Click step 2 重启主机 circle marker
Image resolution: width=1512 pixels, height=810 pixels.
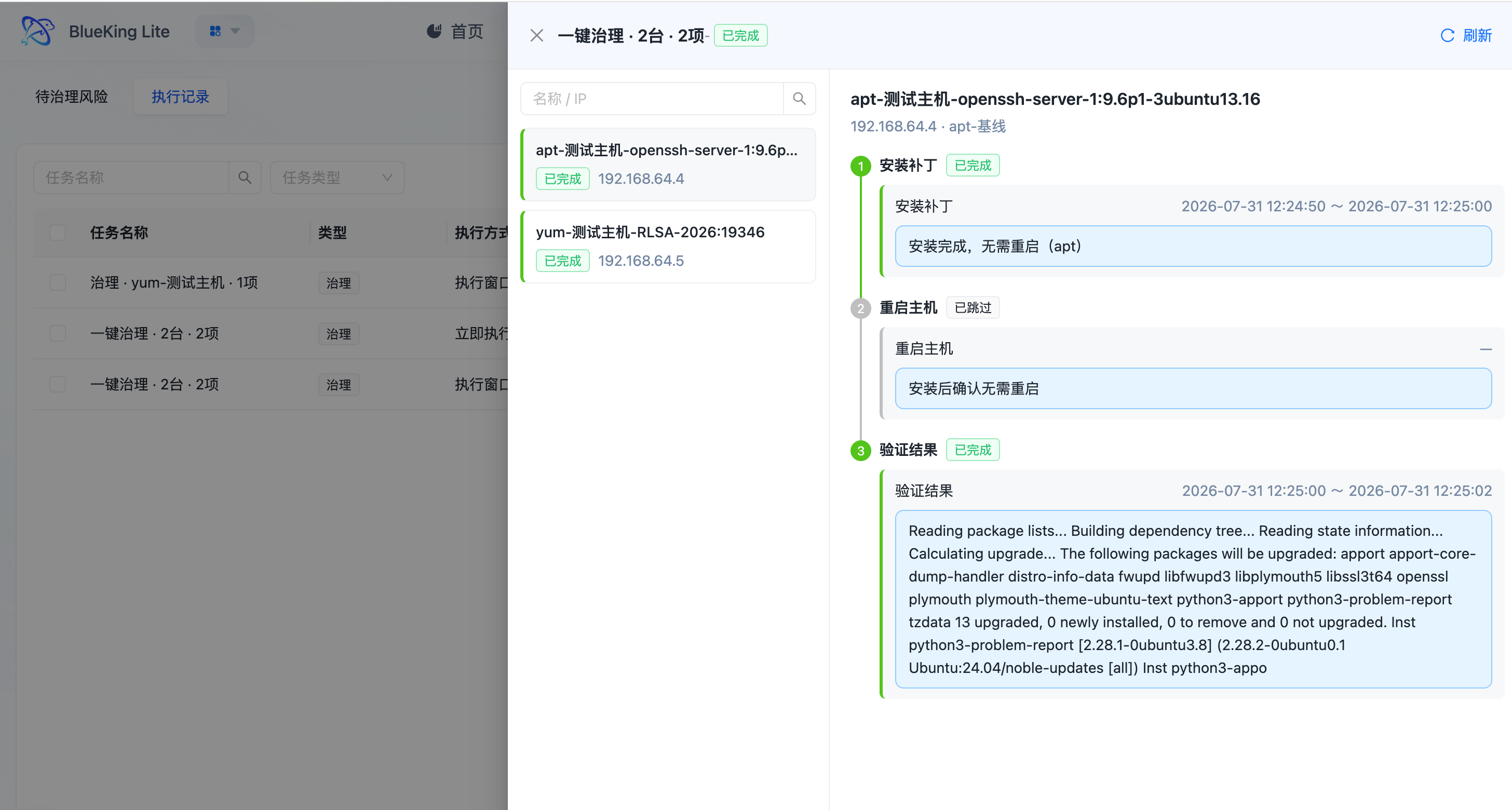click(x=860, y=308)
